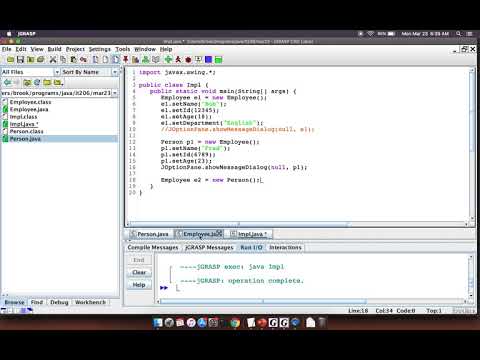Click the Open File folder toolbar icon
The height and width of the screenshot is (360, 480).
pyautogui.click(x=11, y=60)
